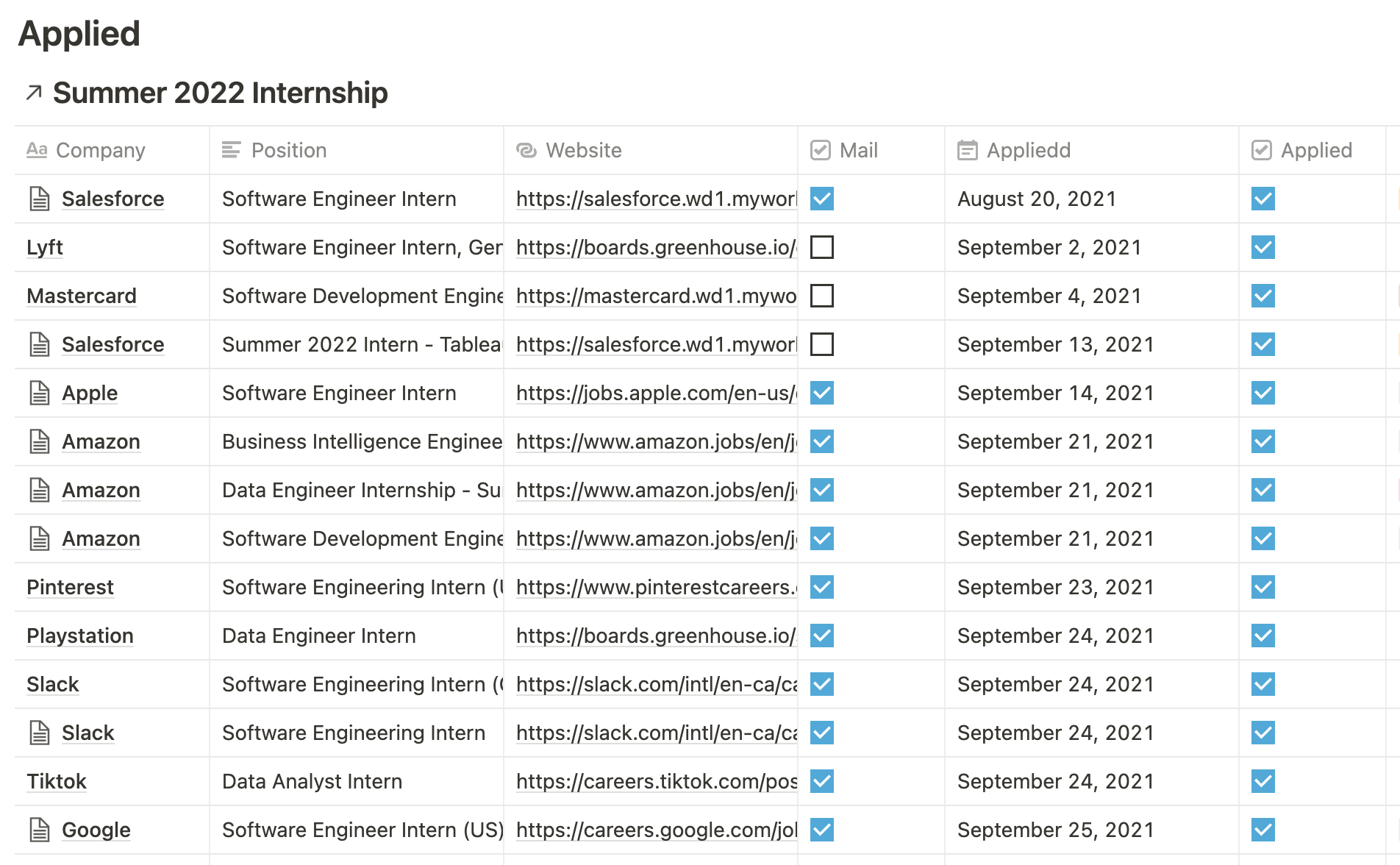Check the Mail box for Mastercard
Image resolution: width=1400 pixels, height=865 pixels.
(822, 296)
